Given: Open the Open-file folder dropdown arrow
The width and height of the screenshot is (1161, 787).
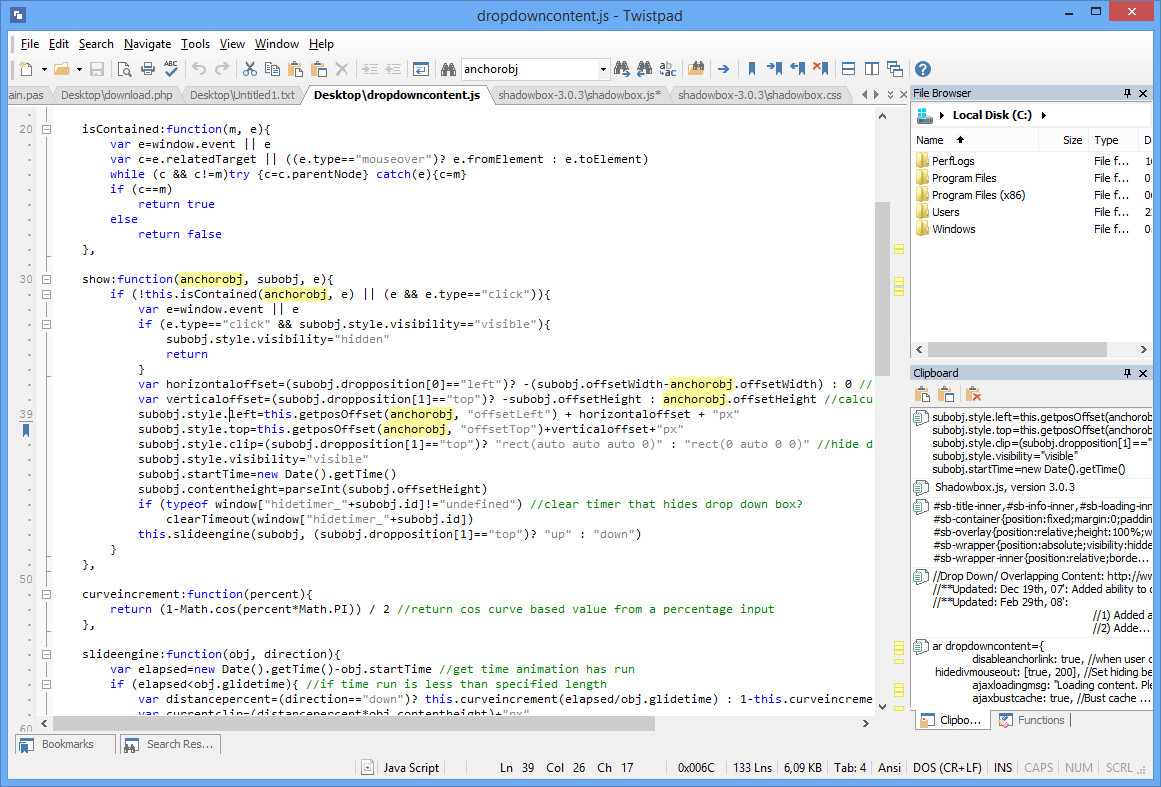Looking at the screenshot, I should pyautogui.click(x=79, y=69).
